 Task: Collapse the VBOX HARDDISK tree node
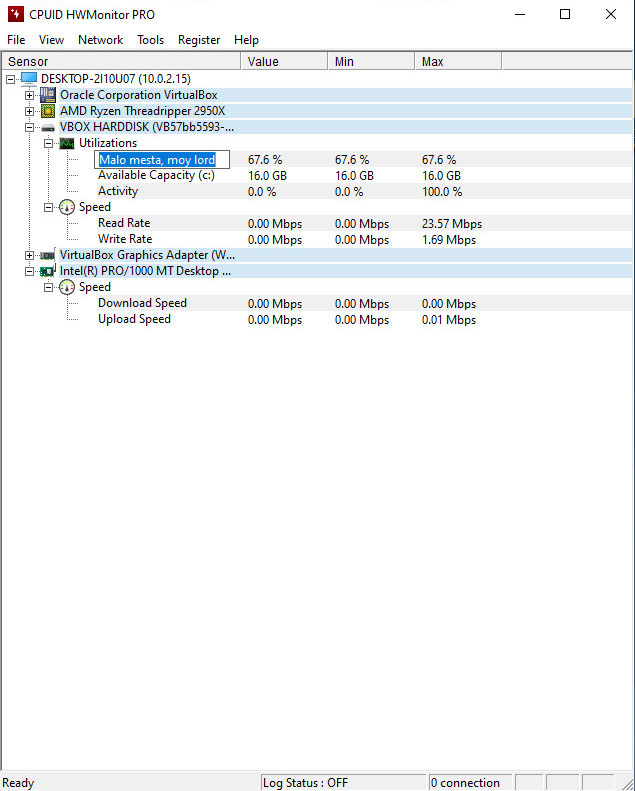pyautogui.click(x=30, y=127)
